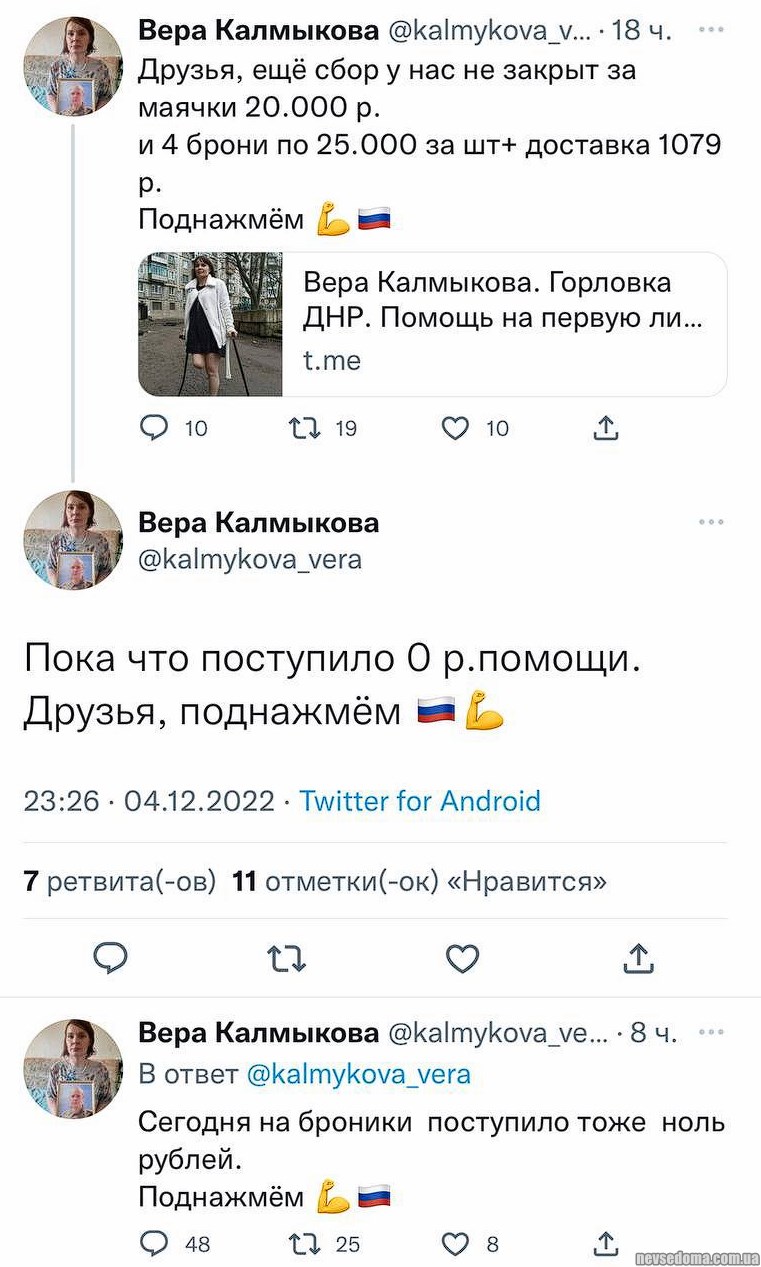Retweet the main tweet about 0 р. помощи
761x1267 pixels.
point(287,959)
